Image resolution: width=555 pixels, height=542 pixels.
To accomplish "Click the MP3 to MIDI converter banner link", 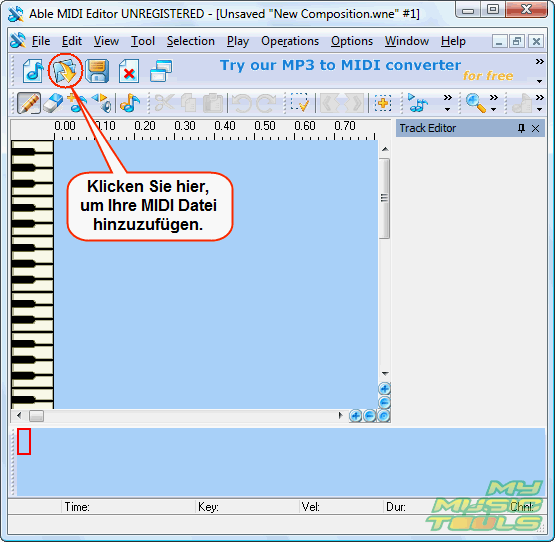I will (x=366, y=69).
